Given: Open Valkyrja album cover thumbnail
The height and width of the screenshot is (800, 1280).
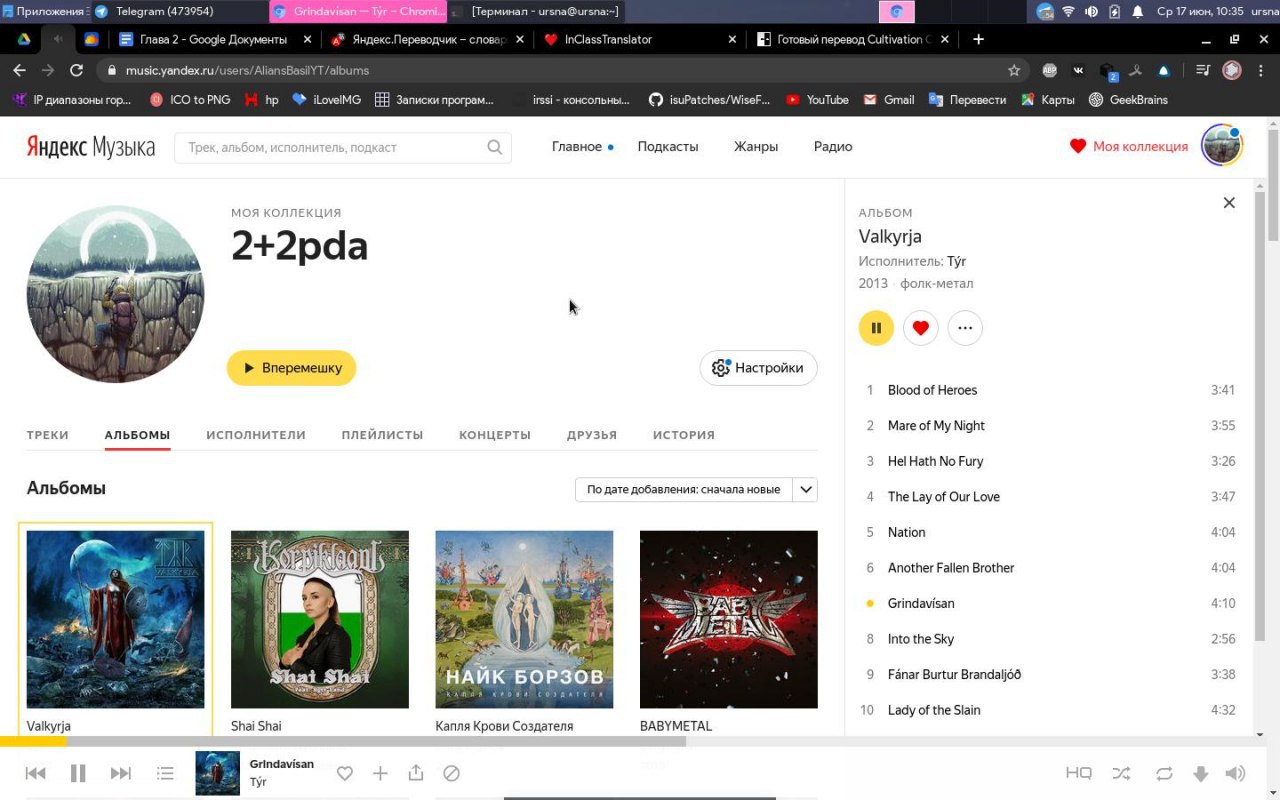Looking at the screenshot, I should coord(115,619).
